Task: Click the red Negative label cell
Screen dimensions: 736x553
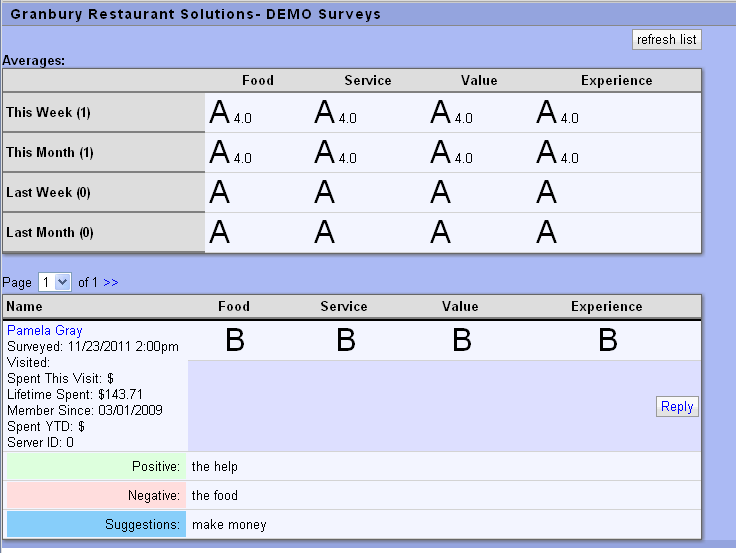Action: tap(96, 495)
